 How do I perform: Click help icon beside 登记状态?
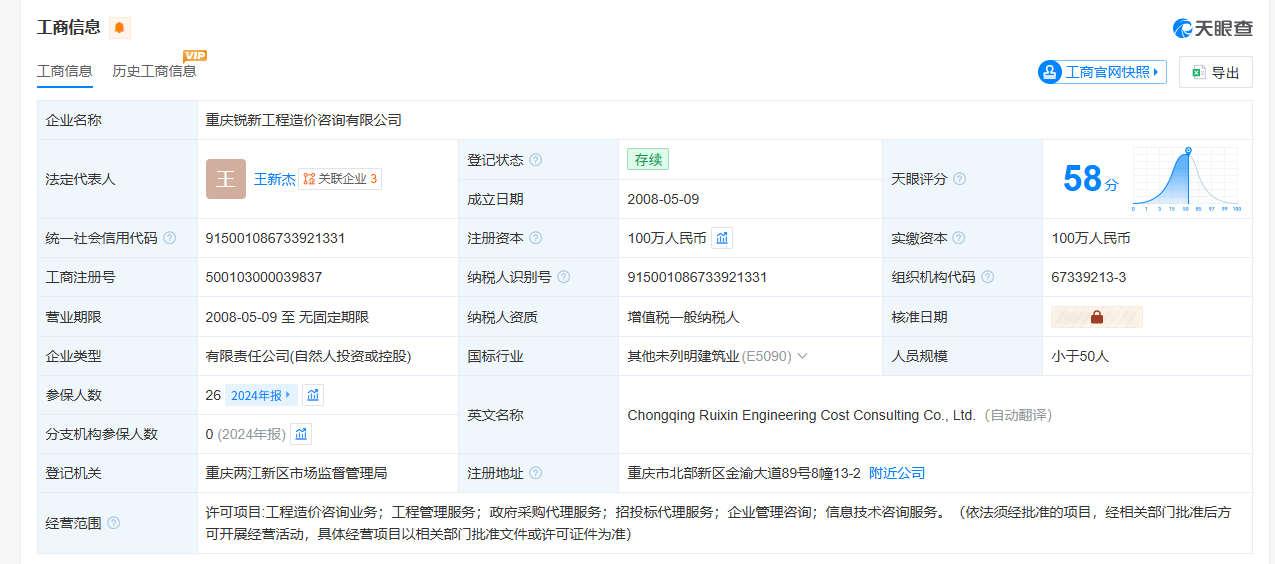536,160
